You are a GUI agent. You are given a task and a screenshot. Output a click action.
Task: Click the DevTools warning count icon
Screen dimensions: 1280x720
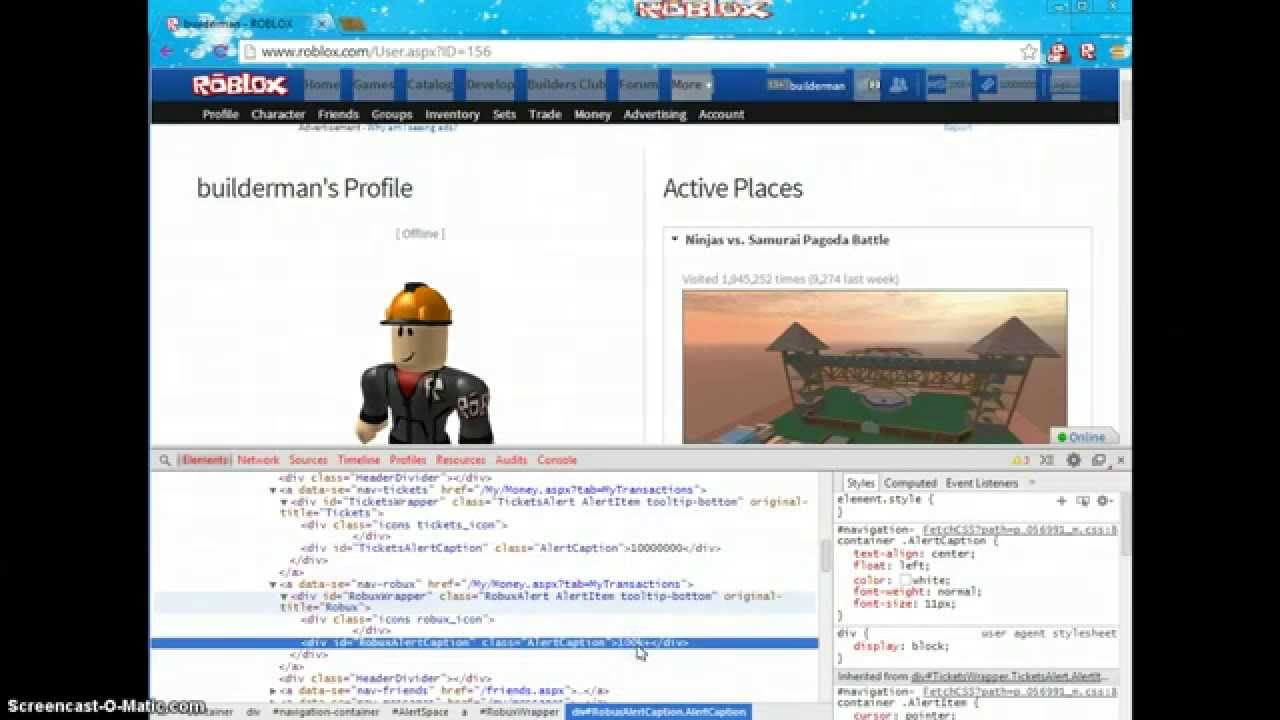click(1020, 460)
